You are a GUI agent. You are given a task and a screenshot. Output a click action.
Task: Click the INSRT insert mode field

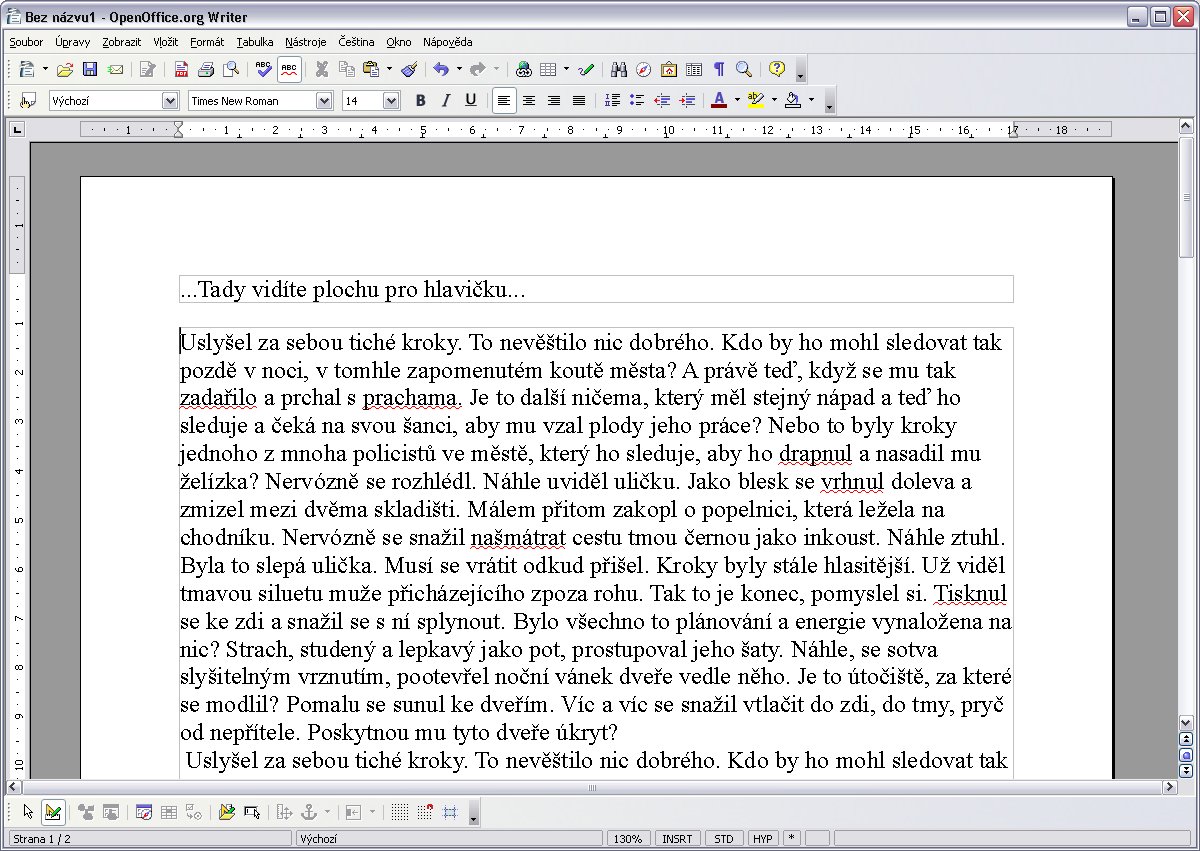point(677,839)
